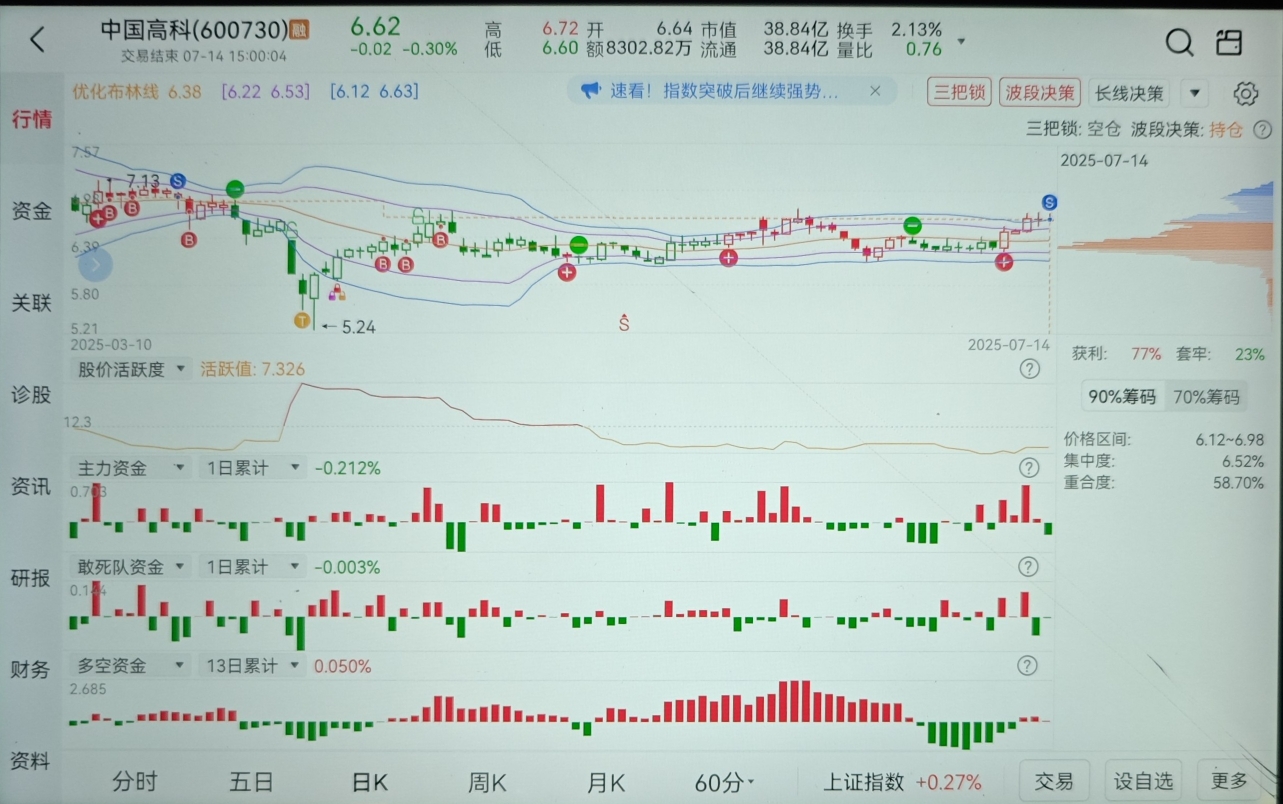Open the 13日累计 period dropdown
Screen dimensions: 1283x804
click(x=250, y=665)
